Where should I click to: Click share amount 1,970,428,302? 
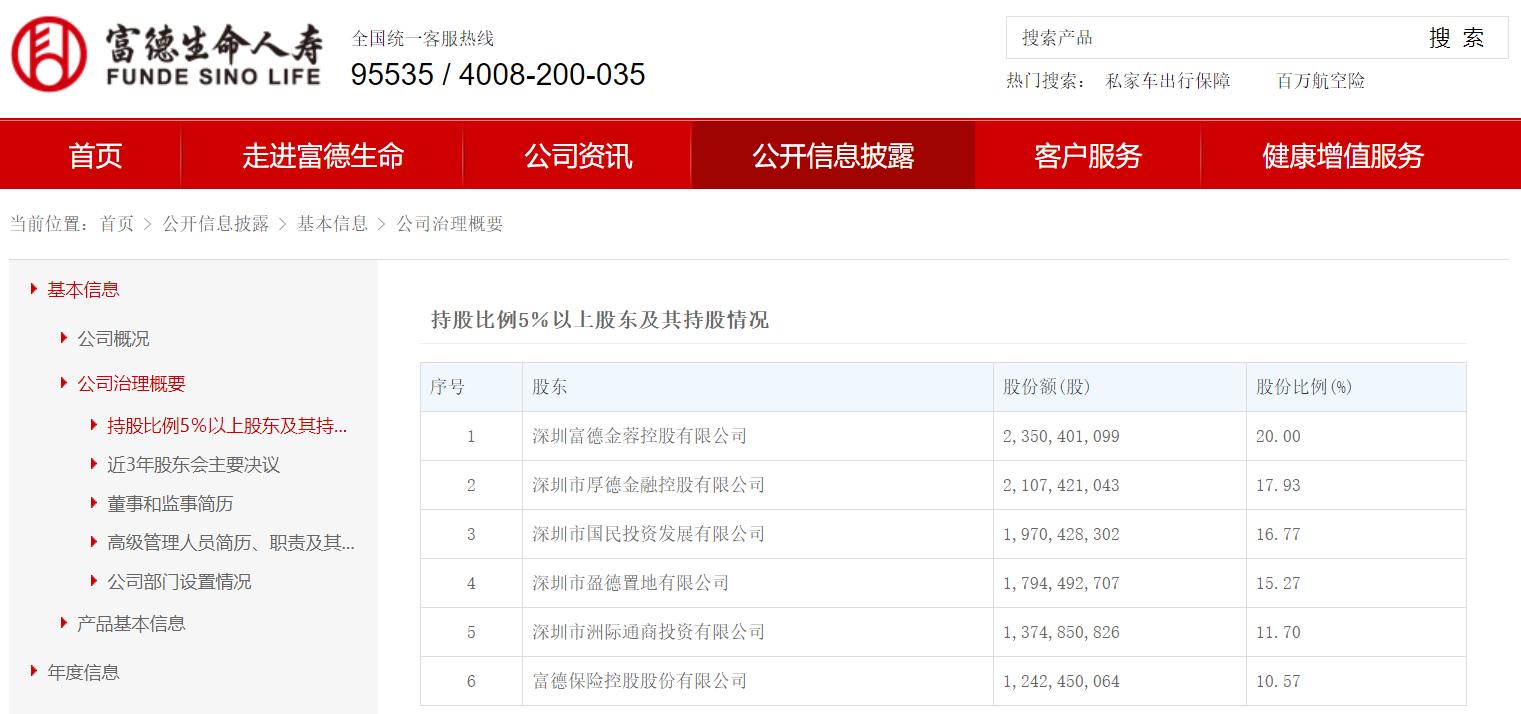1061,534
